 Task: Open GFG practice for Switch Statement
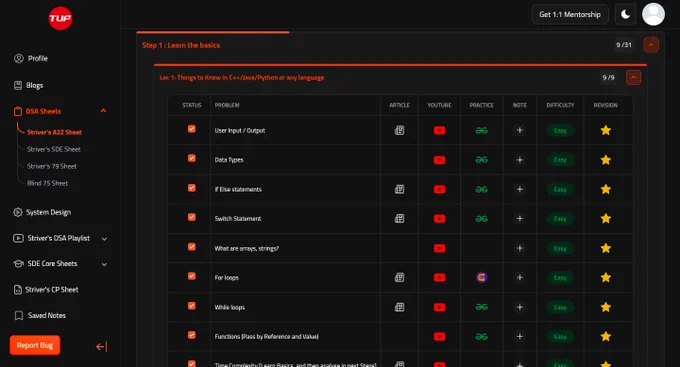(x=481, y=219)
